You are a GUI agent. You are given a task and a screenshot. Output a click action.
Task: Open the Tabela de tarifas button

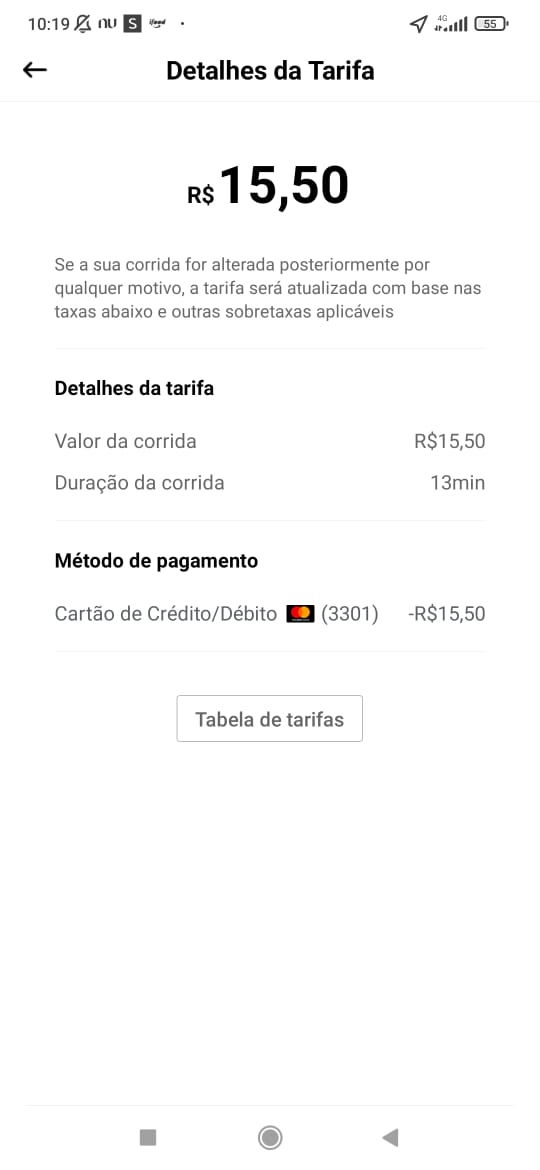click(269, 719)
